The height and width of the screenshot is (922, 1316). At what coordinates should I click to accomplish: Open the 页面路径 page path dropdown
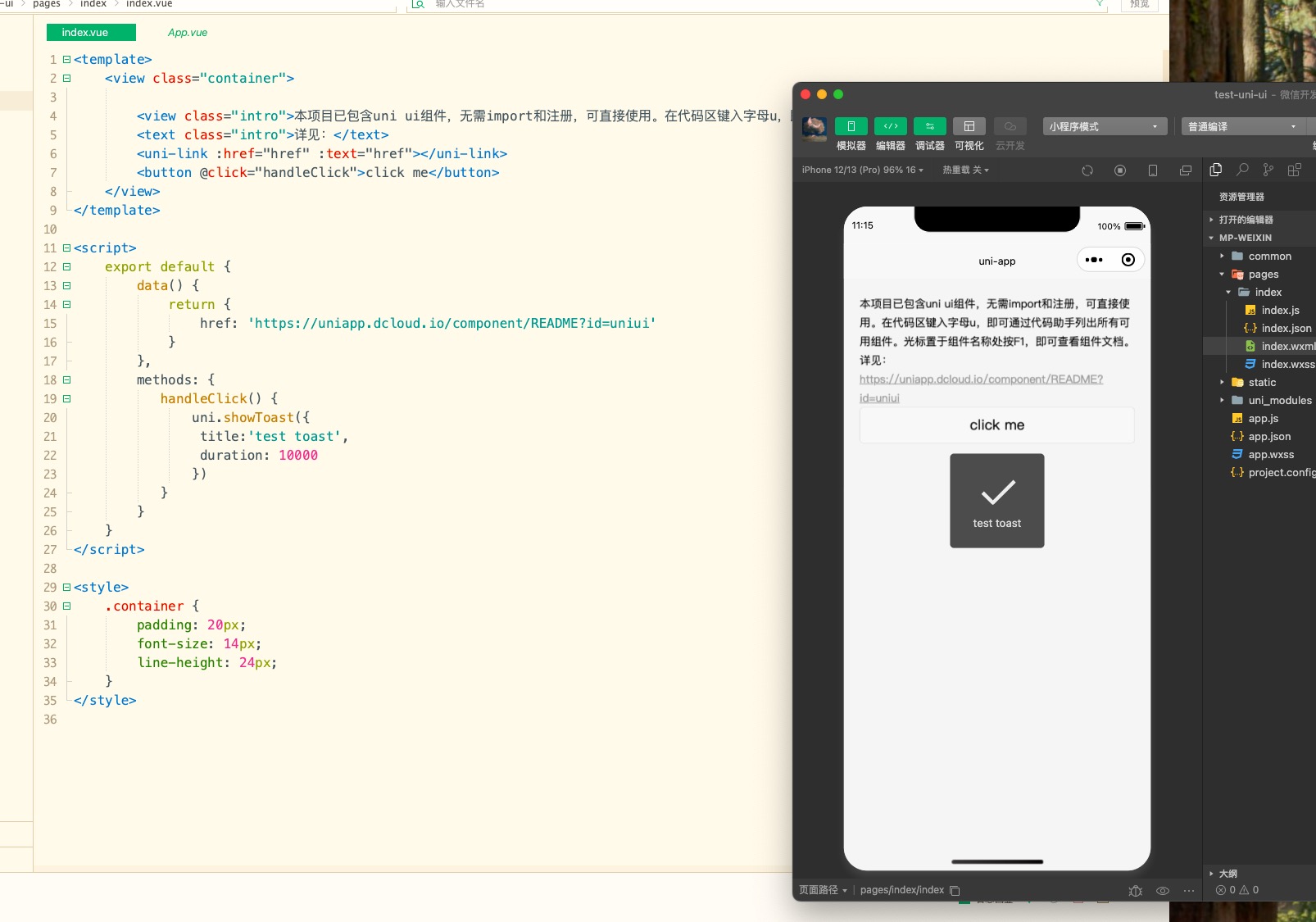pyautogui.click(x=823, y=890)
